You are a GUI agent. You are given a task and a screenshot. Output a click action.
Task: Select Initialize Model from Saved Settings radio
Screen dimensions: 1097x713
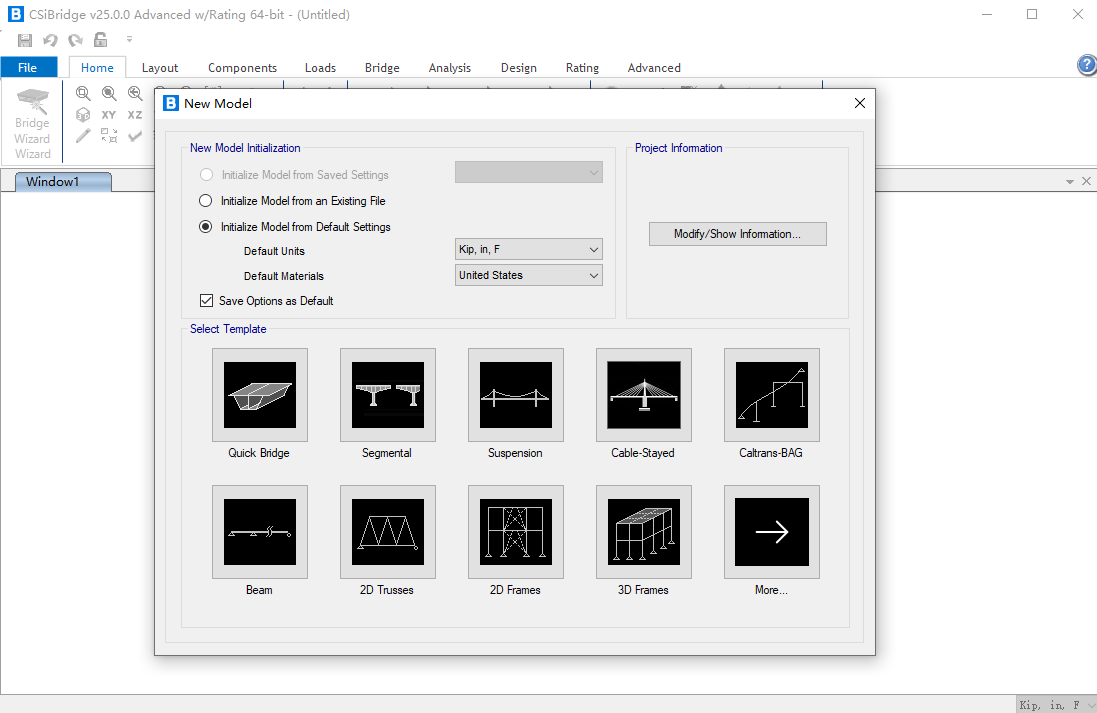click(206, 175)
